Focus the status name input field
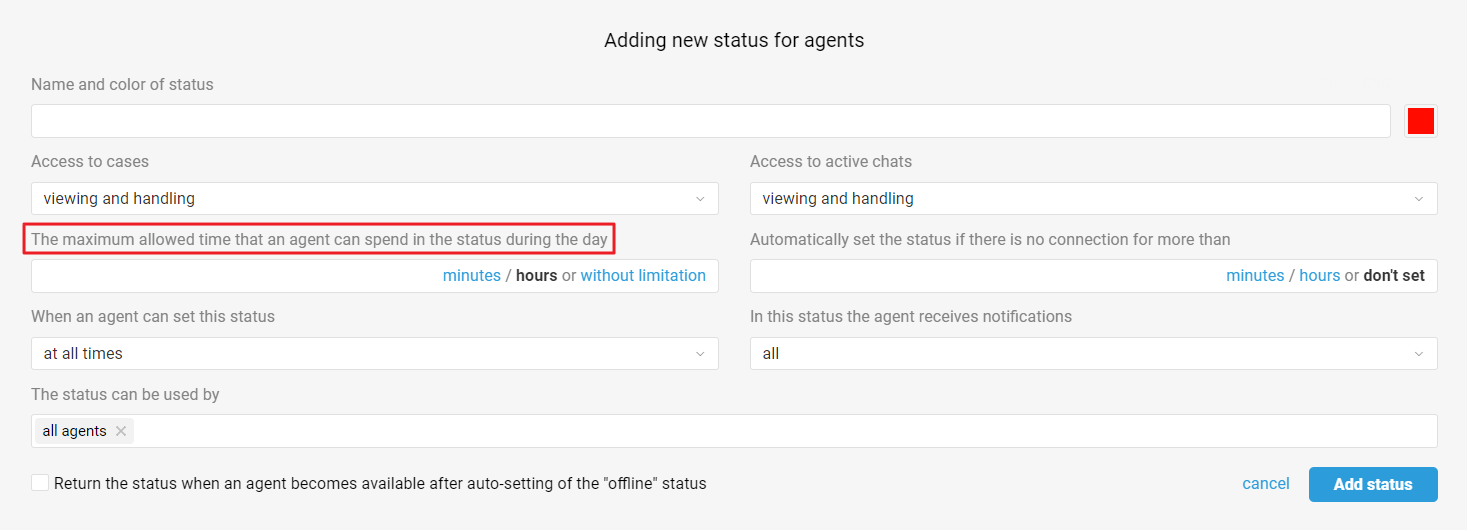 pos(710,121)
